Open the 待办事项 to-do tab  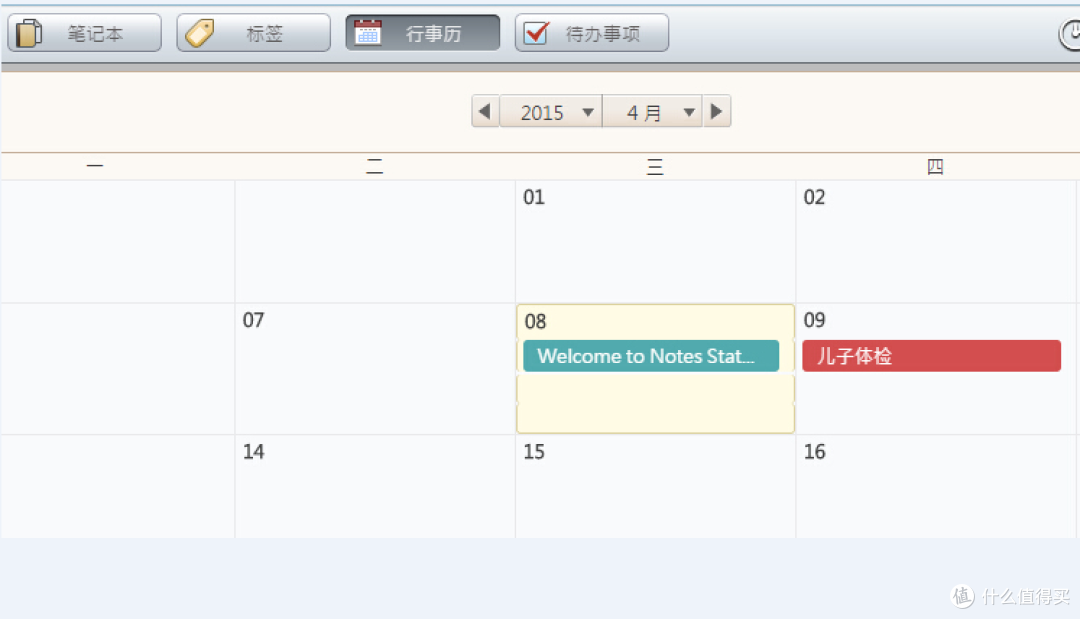tap(592, 33)
